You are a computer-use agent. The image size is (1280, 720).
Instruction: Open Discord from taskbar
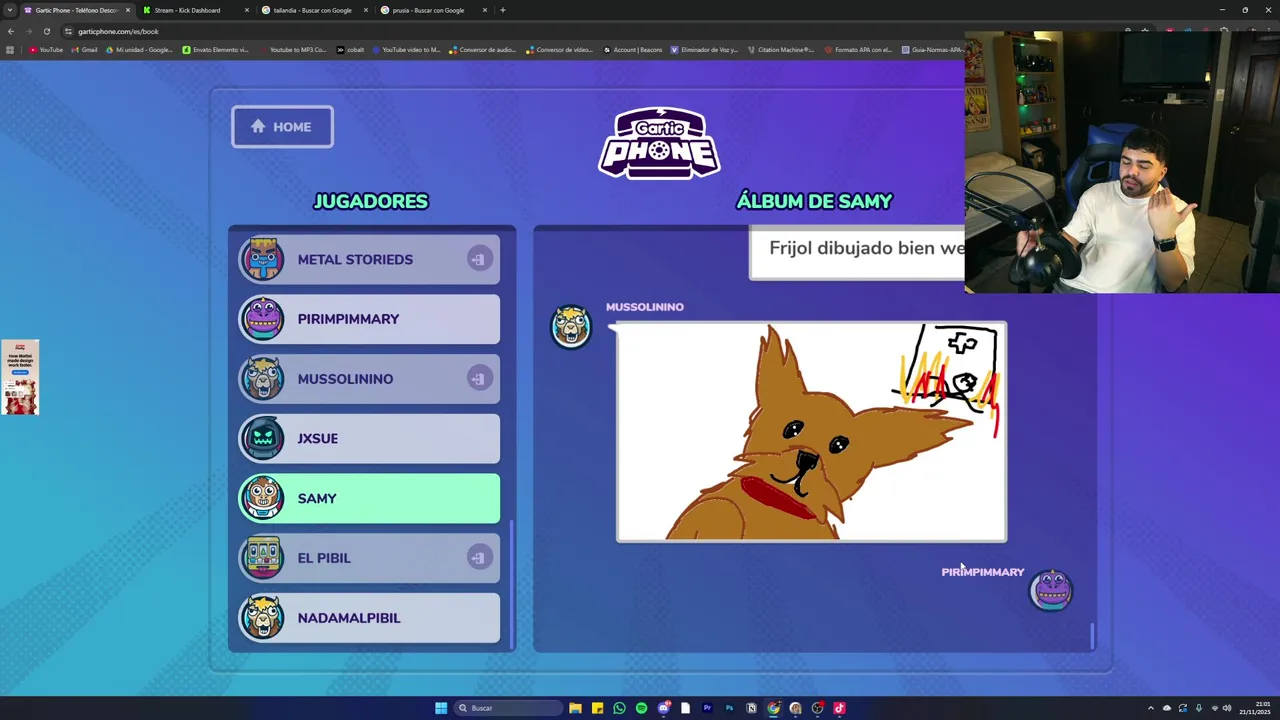click(x=663, y=708)
